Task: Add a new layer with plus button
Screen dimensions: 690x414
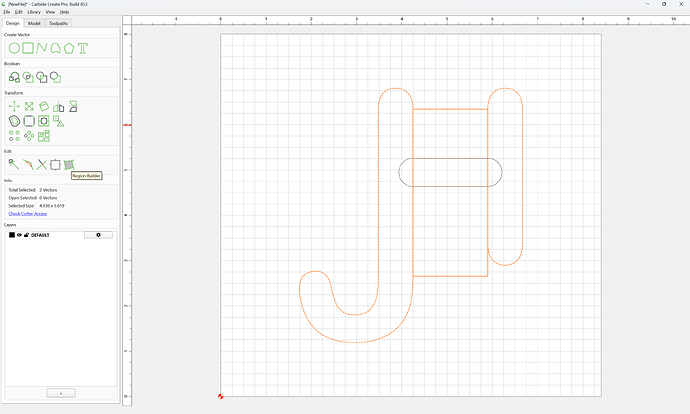Action: point(61,393)
